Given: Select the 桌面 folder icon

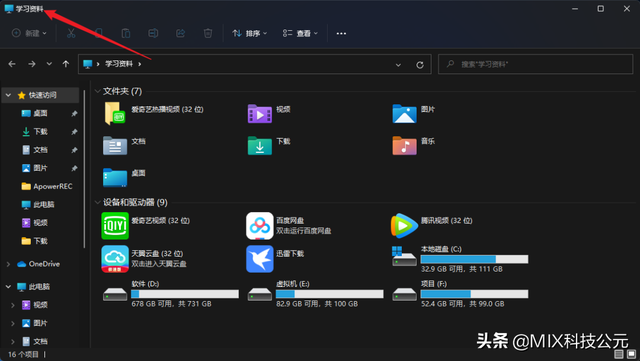Looking at the screenshot, I should point(115,177).
